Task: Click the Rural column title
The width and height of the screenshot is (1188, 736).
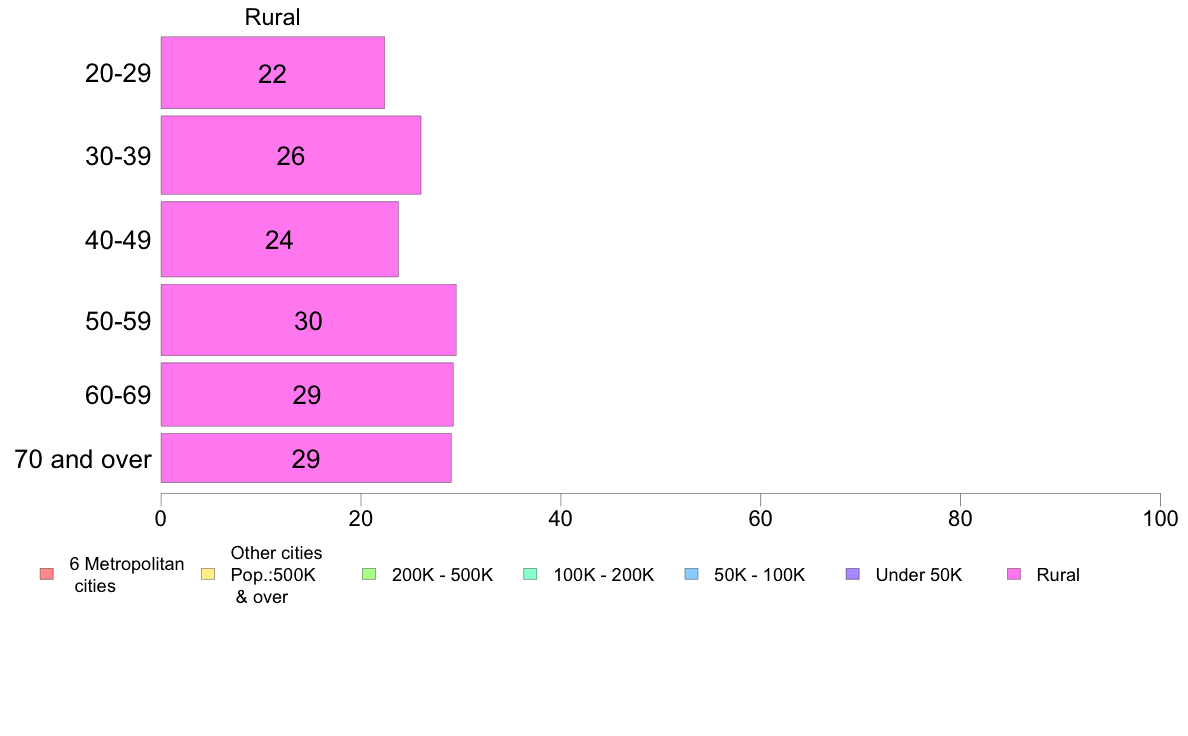Action: click(272, 17)
